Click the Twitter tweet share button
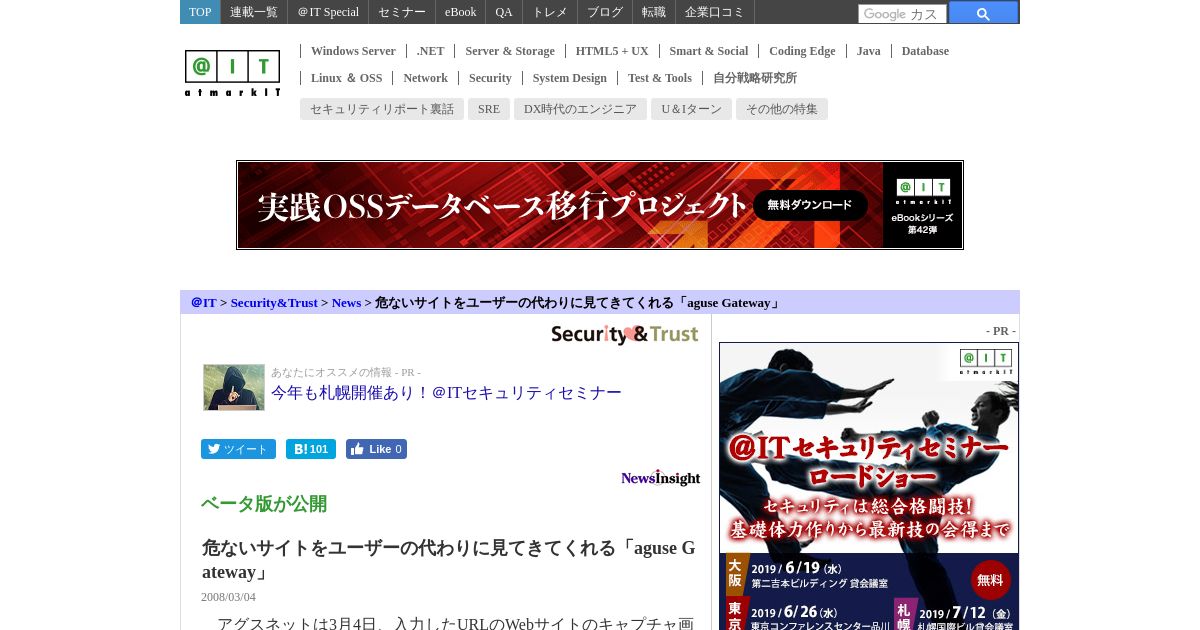The height and width of the screenshot is (630, 1200). pos(238,449)
